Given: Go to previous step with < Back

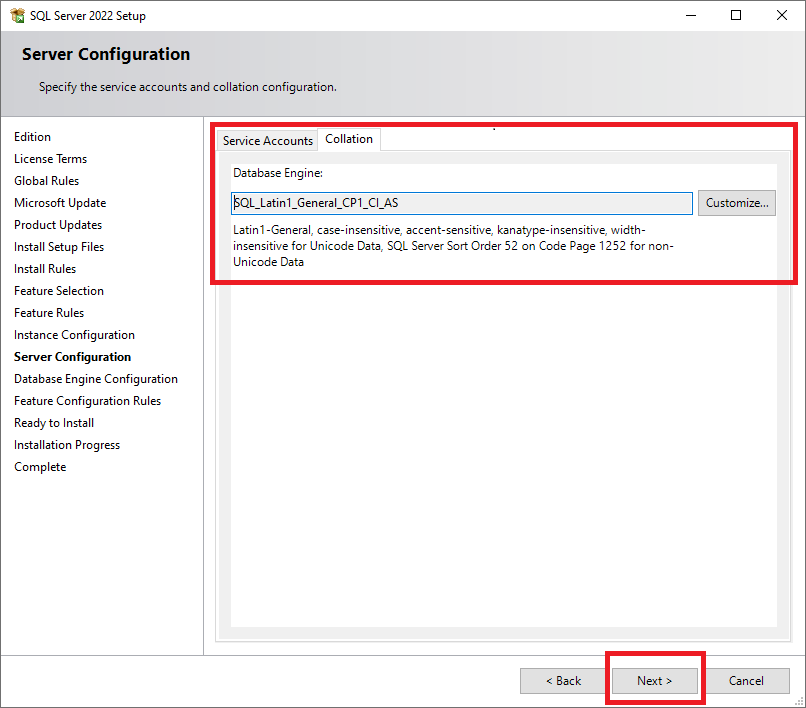Looking at the screenshot, I should pos(563,681).
